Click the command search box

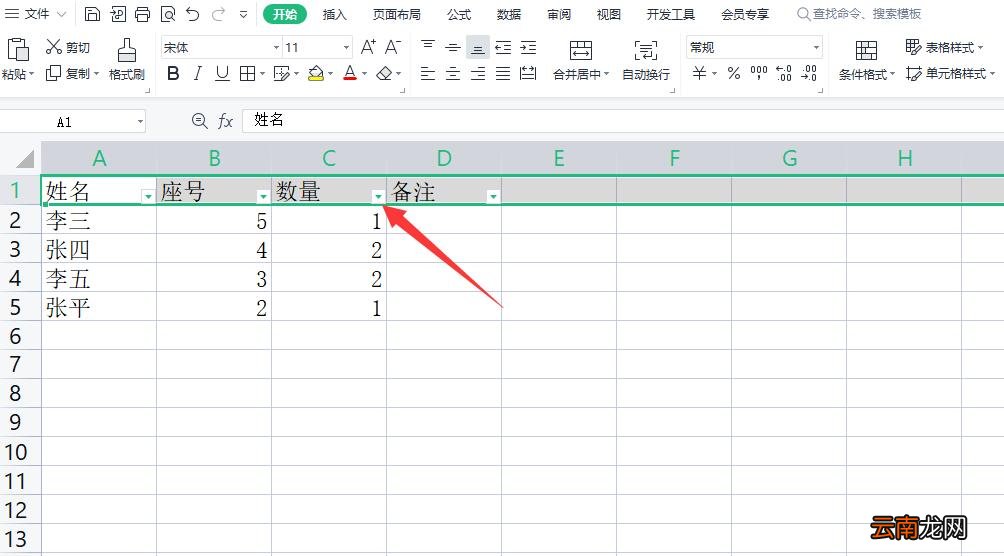tap(859, 13)
